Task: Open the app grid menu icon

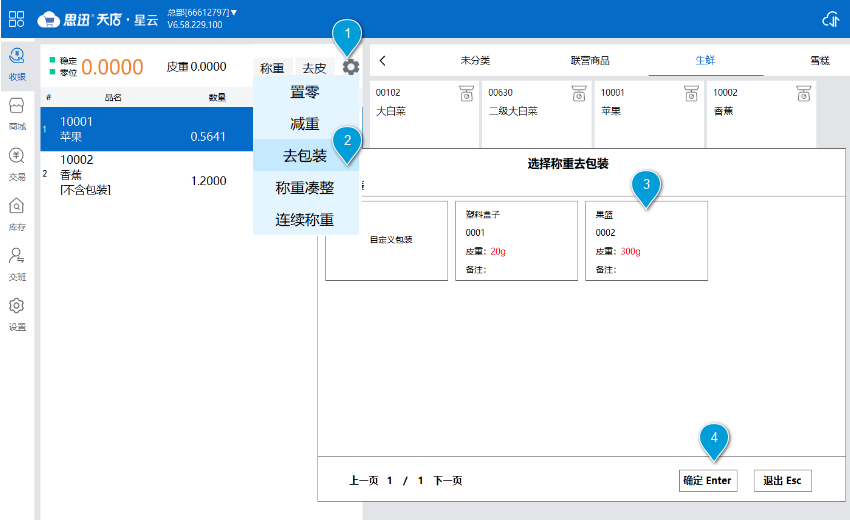Action: (x=16, y=19)
